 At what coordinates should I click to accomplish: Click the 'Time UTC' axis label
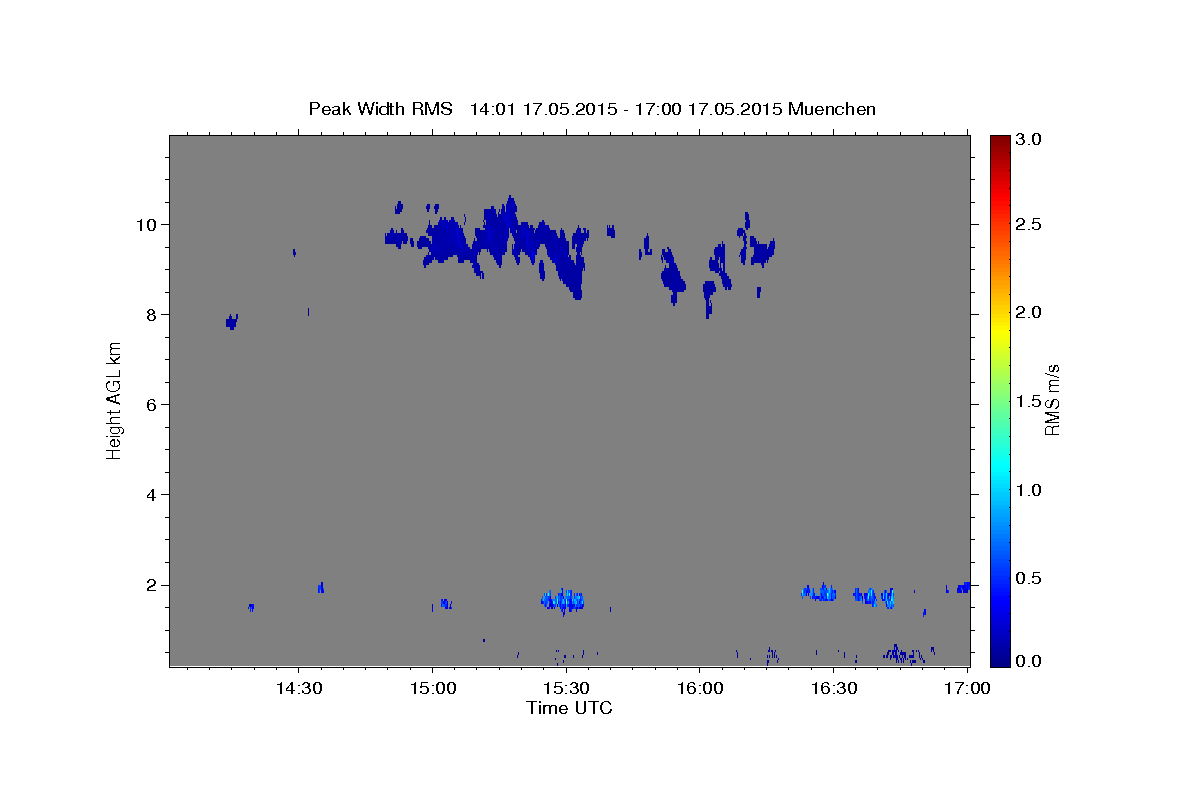[x=569, y=708]
